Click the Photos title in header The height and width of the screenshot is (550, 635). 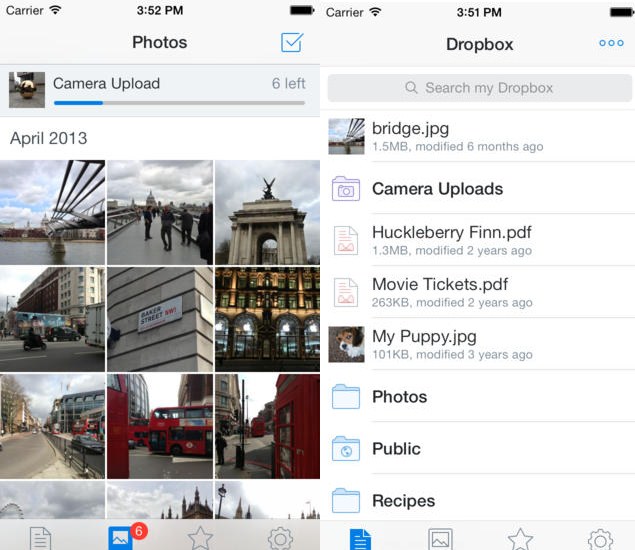click(160, 42)
